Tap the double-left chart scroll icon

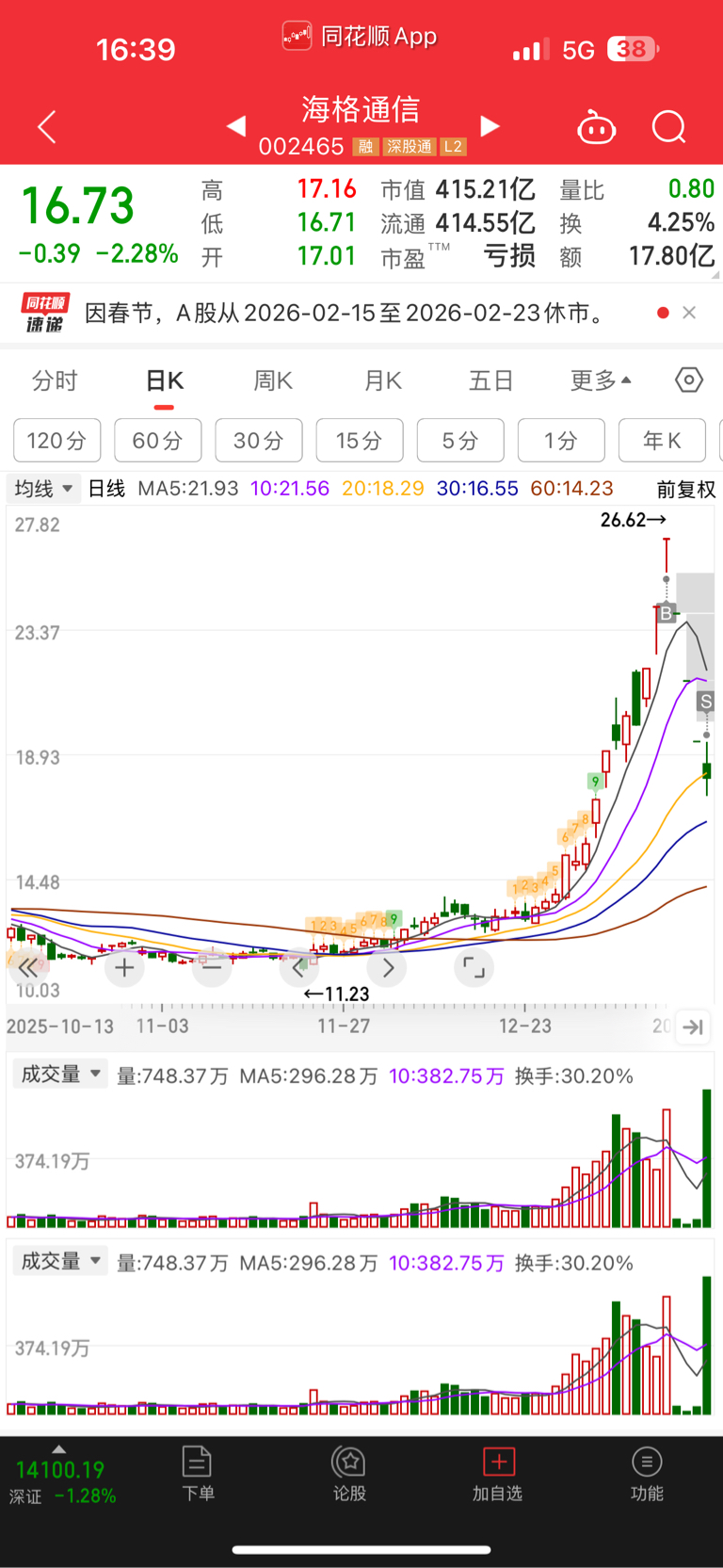tap(28, 967)
